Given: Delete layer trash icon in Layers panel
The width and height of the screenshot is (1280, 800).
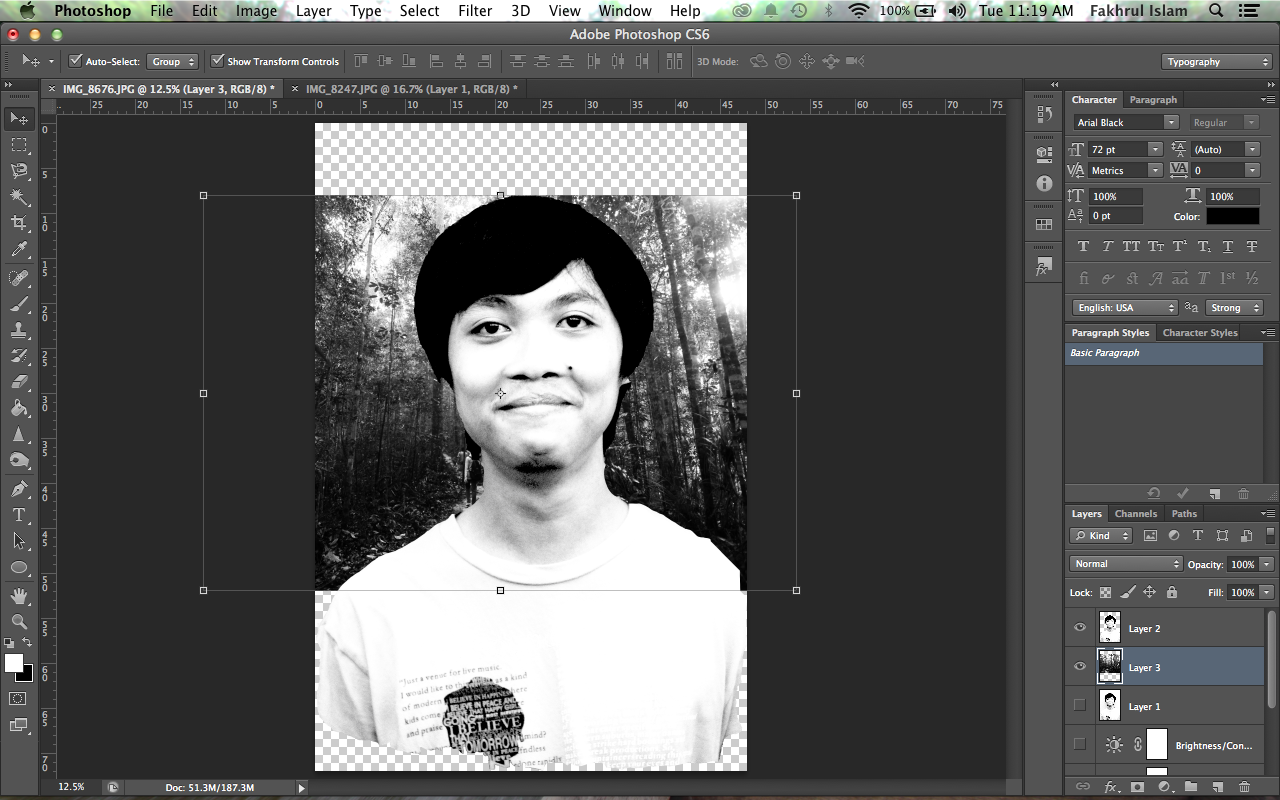Looking at the screenshot, I should pyautogui.click(x=1244, y=787).
